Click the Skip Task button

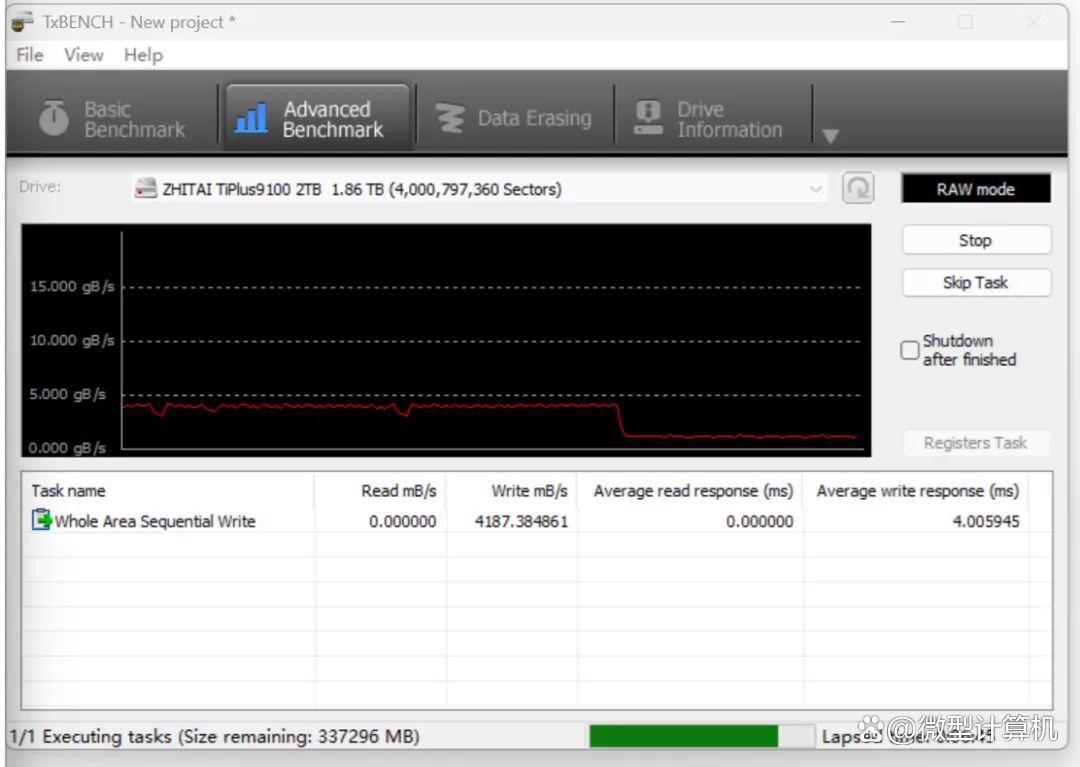pos(976,282)
